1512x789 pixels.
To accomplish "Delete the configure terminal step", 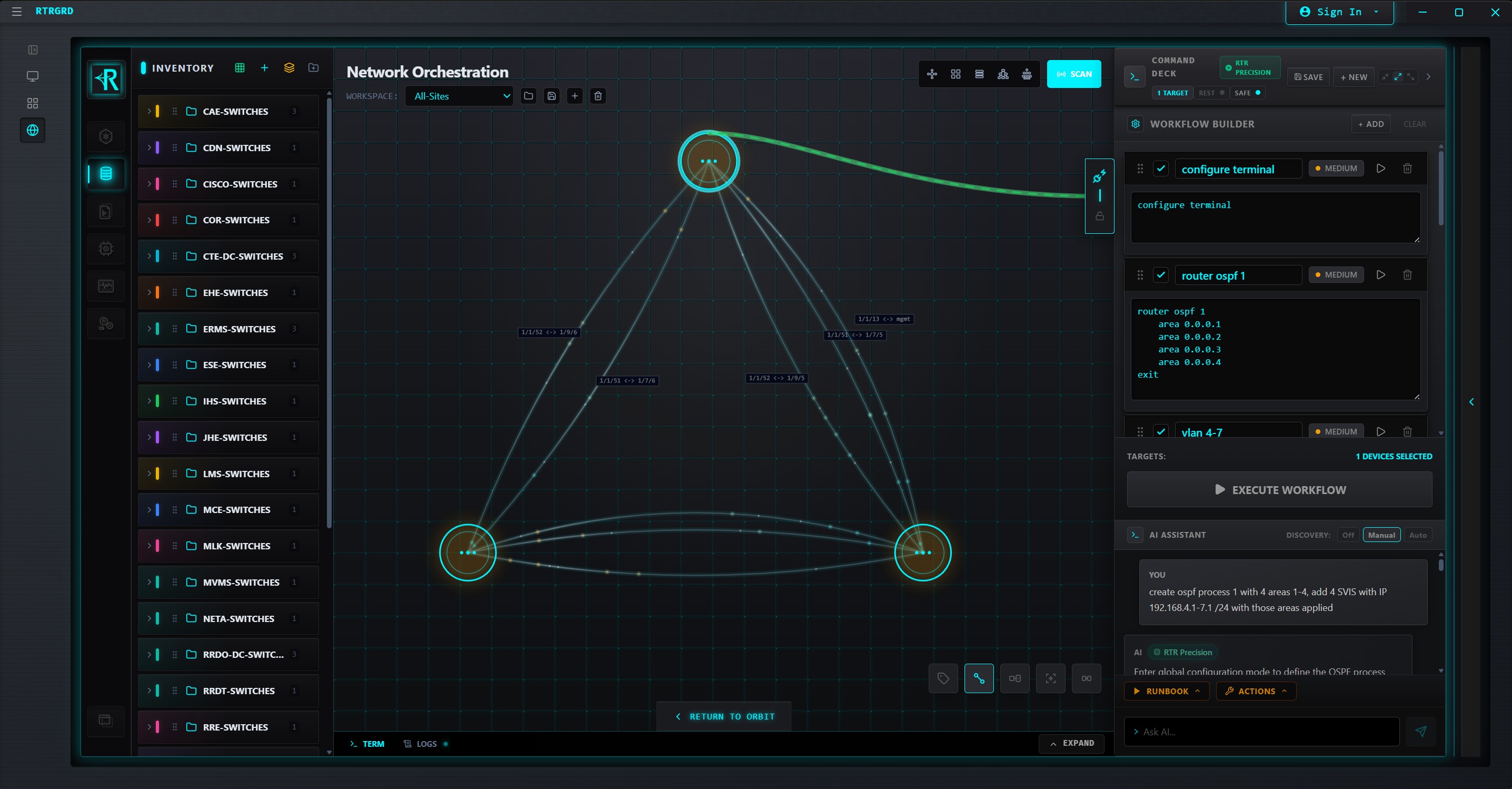I will pos(1407,169).
